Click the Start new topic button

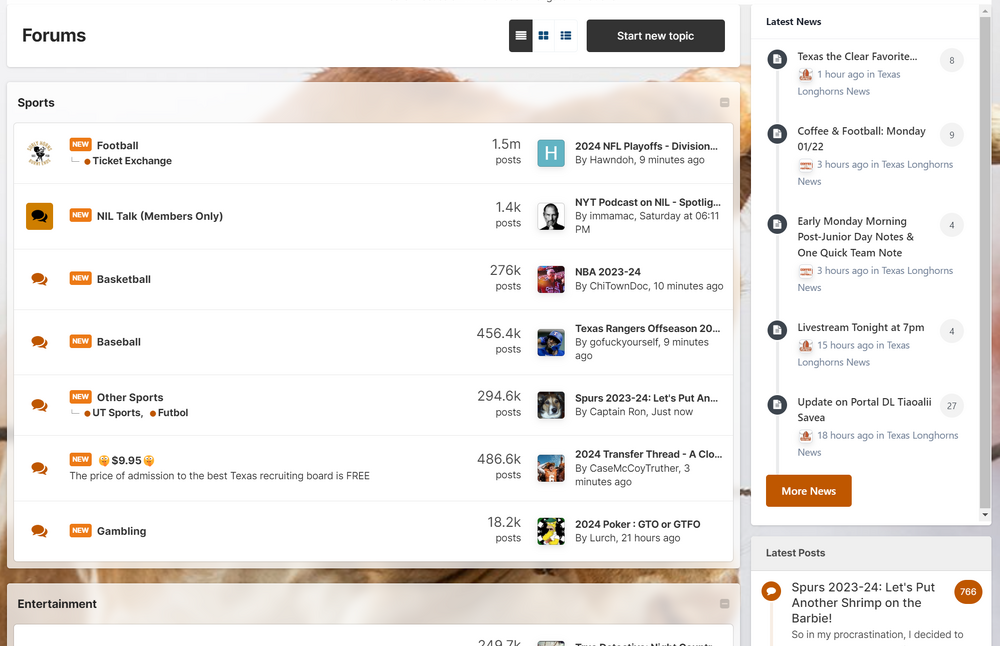tap(655, 36)
